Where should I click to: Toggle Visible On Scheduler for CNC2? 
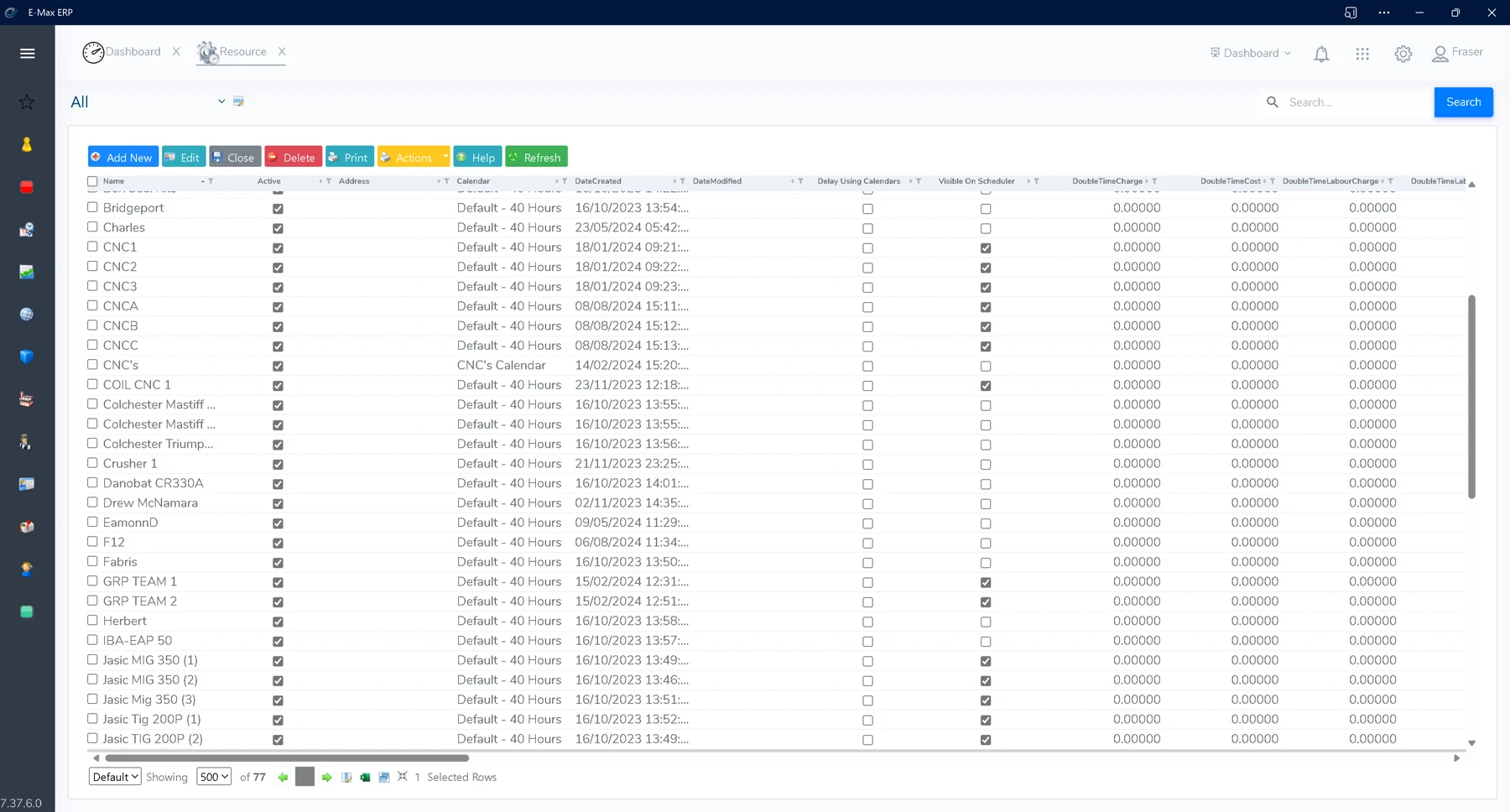coord(986,268)
